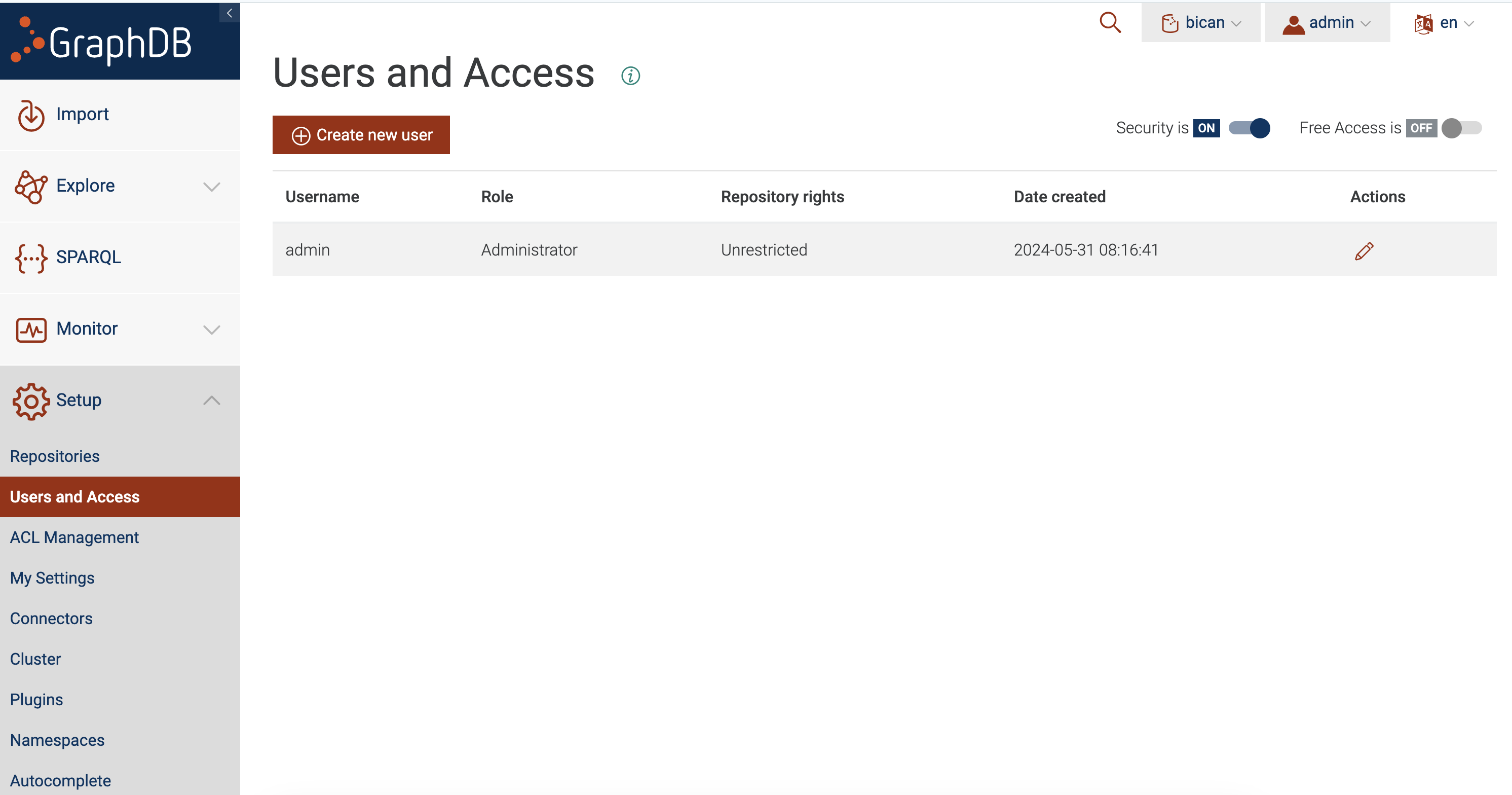Viewport: 1512px width, 795px height.
Task: Click the Free Access OFF badge
Action: (1421, 128)
